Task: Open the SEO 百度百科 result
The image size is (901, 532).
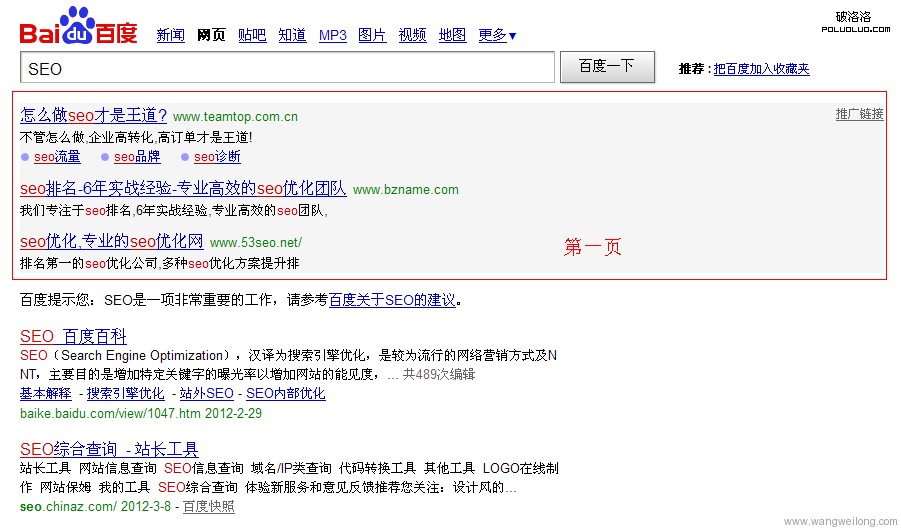Action: pos(73,337)
